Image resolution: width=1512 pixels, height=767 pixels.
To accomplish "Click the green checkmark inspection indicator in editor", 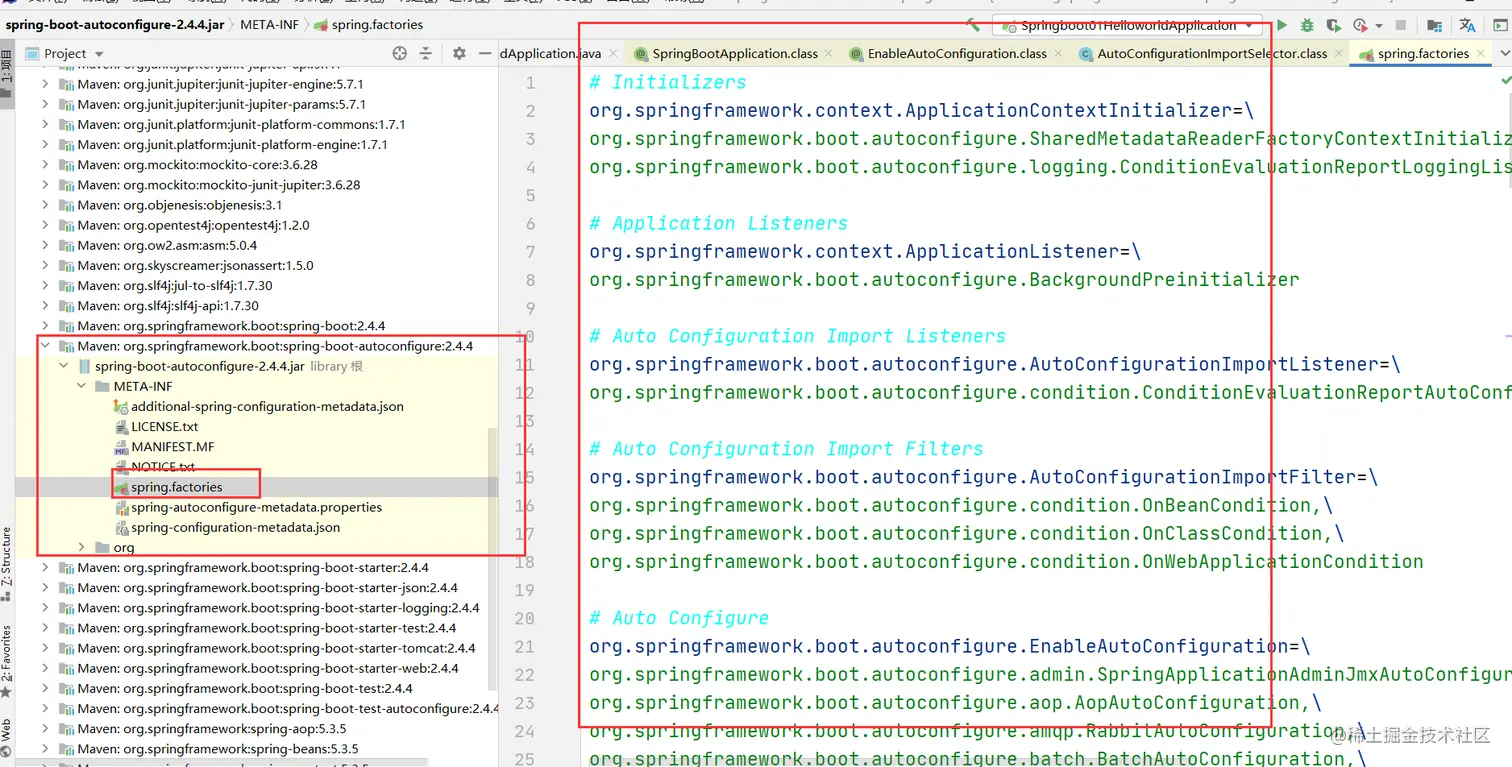I will pyautogui.click(x=1506, y=81).
